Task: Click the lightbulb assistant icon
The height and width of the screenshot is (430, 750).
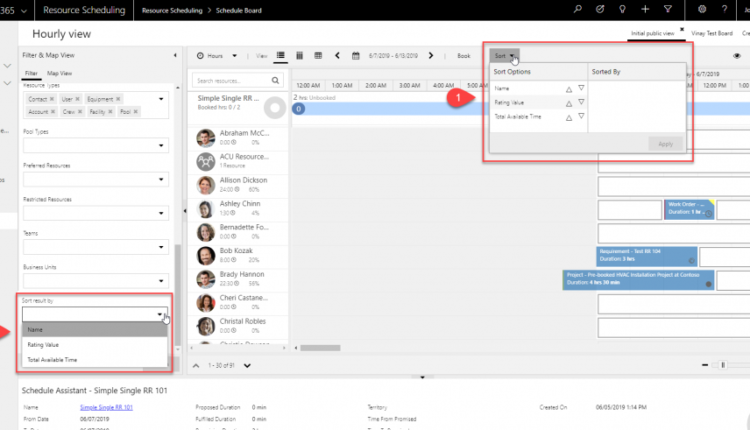Action: pos(623,9)
